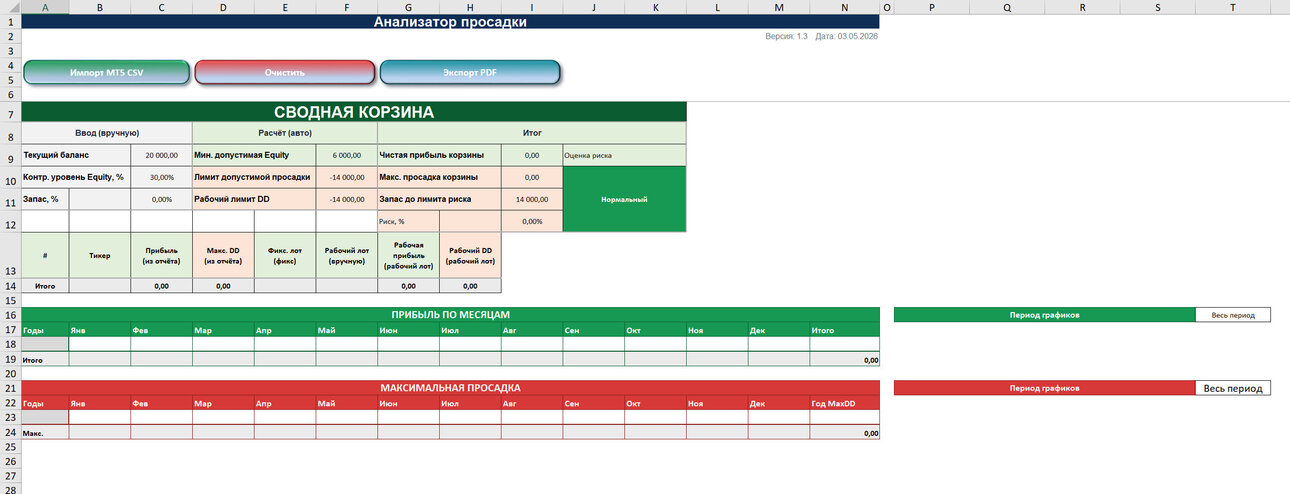Image resolution: width=1290 pixels, height=494 pixels.
Task: Select the ПРИБЫЛЬ ПО МЕСЯЦАМ banner
Action: coord(450,315)
